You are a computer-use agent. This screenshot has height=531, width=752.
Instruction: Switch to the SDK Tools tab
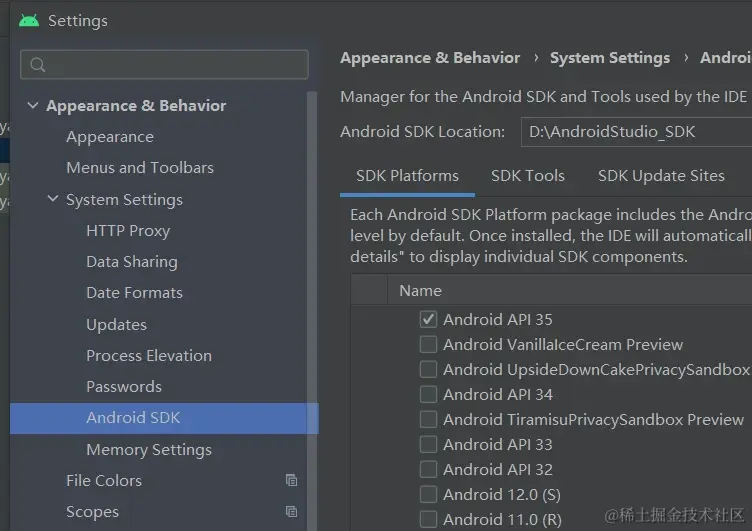point(528,176)
